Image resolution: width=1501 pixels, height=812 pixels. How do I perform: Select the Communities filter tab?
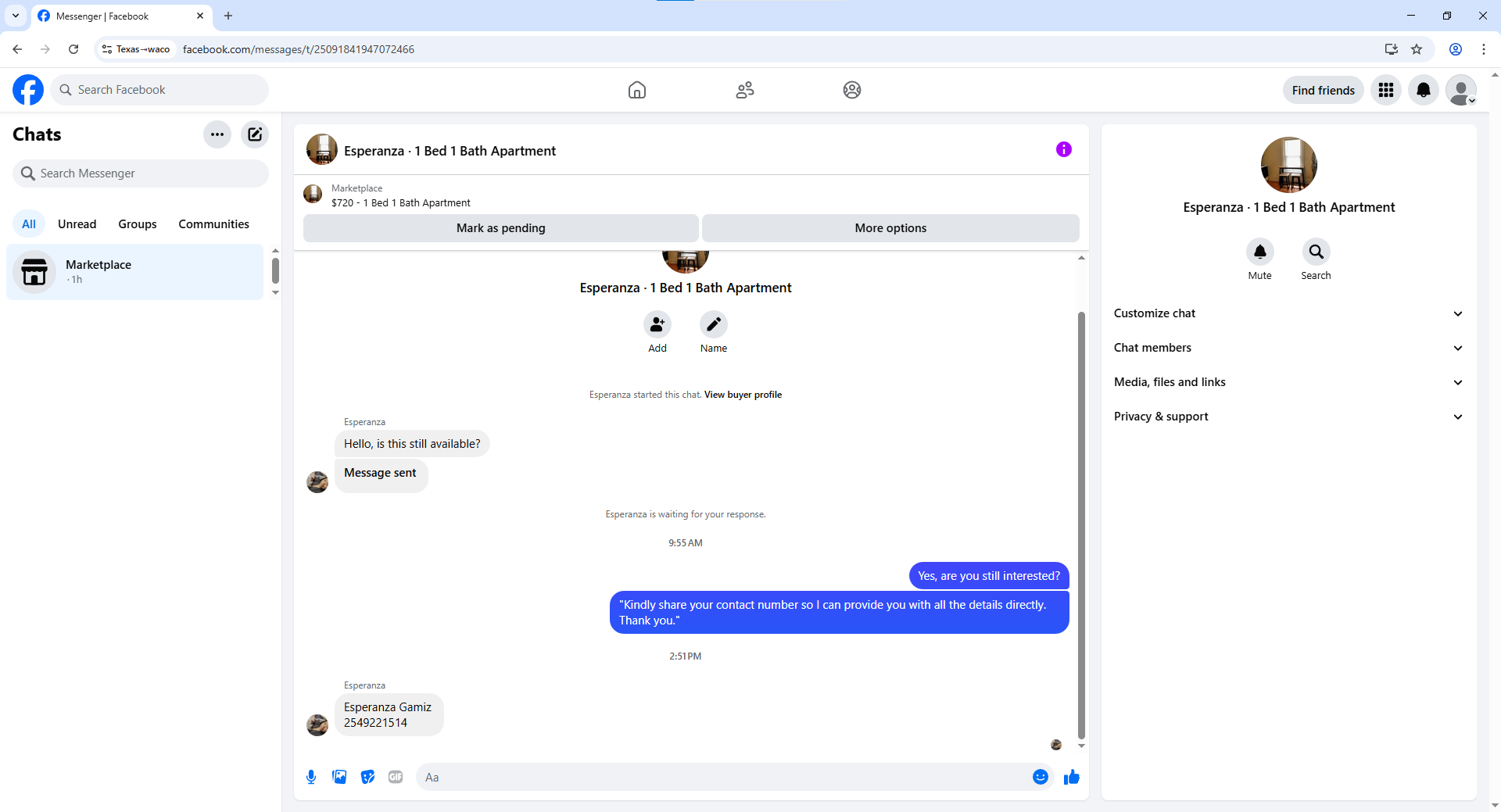(x=213, y=224)
